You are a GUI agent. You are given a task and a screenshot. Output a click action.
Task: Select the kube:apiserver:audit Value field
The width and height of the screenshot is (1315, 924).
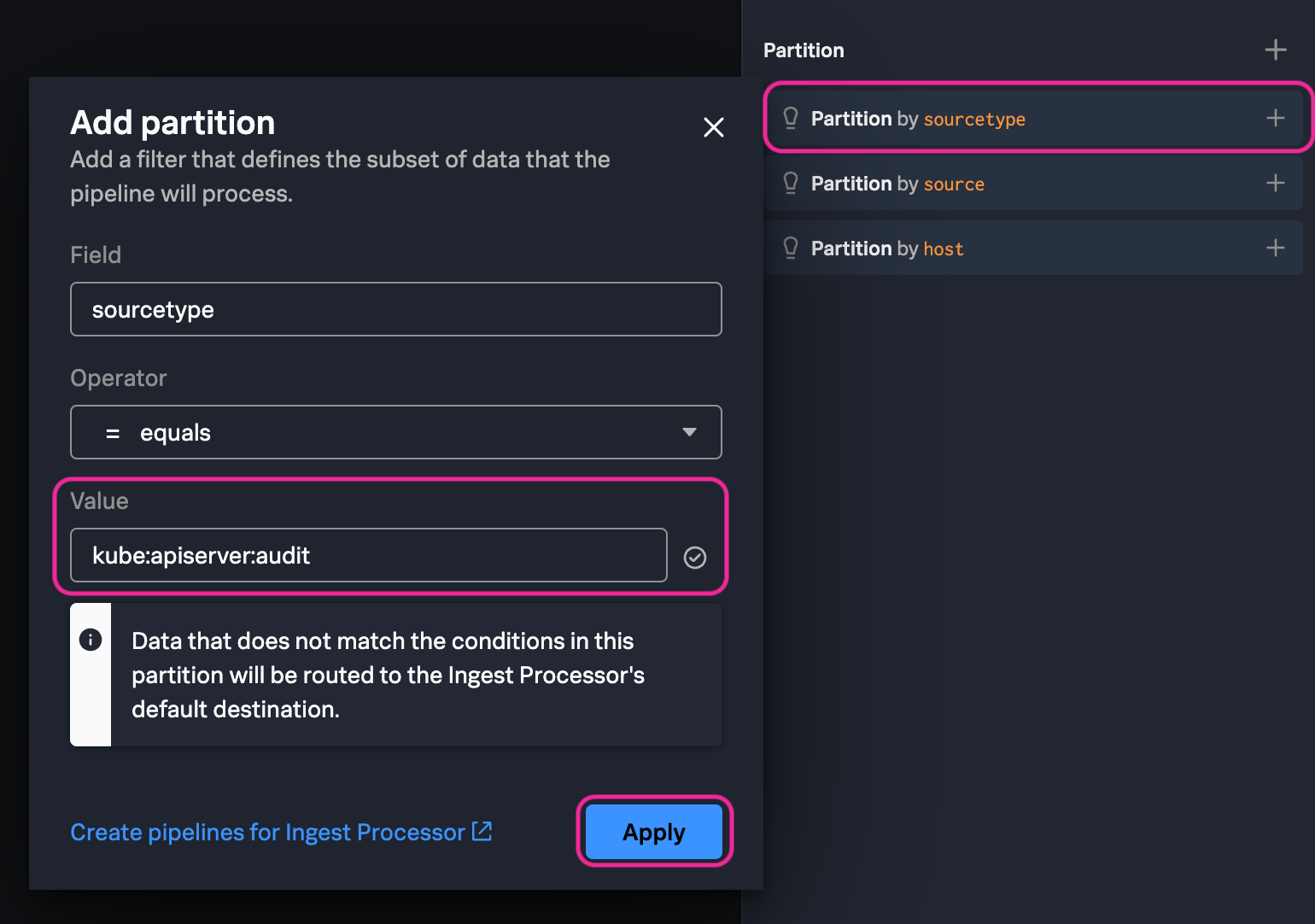tap(367, 555)
